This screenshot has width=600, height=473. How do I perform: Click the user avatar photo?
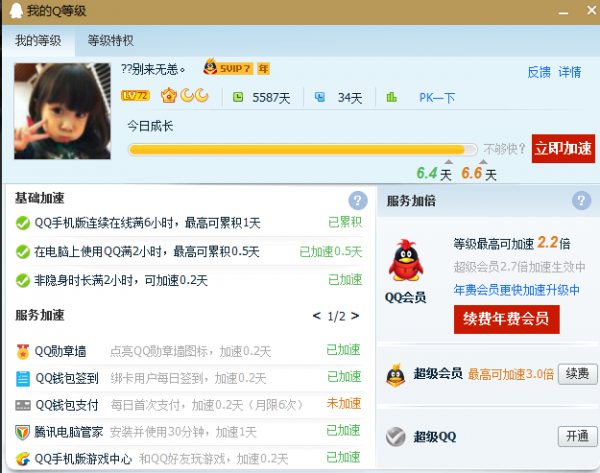(x=62, y=111)
